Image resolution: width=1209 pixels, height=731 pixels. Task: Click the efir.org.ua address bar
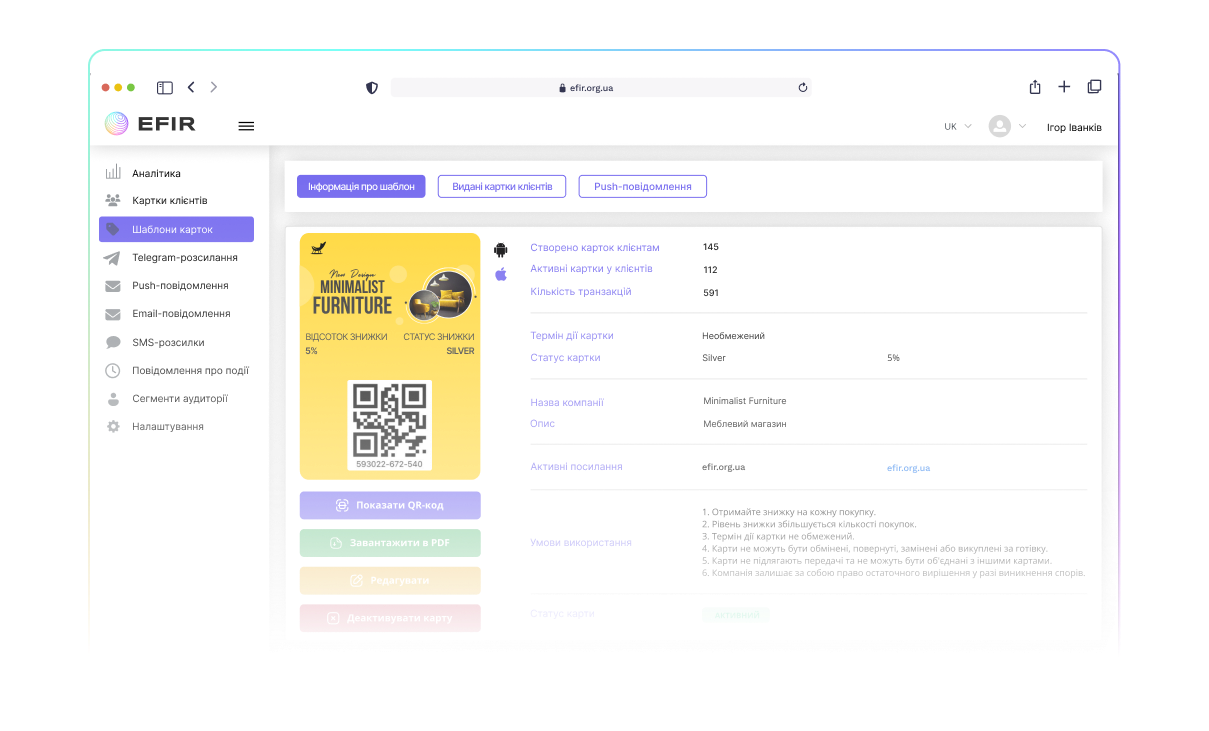(x=601, y=88)
